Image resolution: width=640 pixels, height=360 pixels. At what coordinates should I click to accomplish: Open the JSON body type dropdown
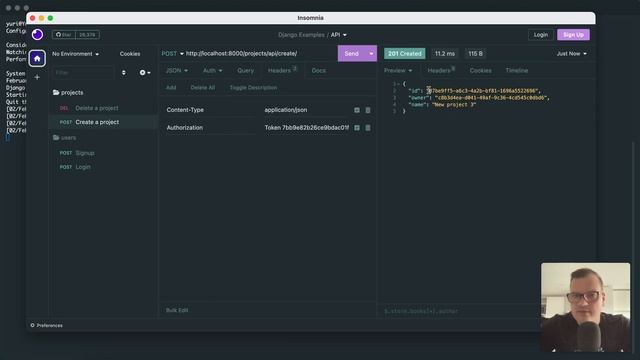click(x=177, y=71)
